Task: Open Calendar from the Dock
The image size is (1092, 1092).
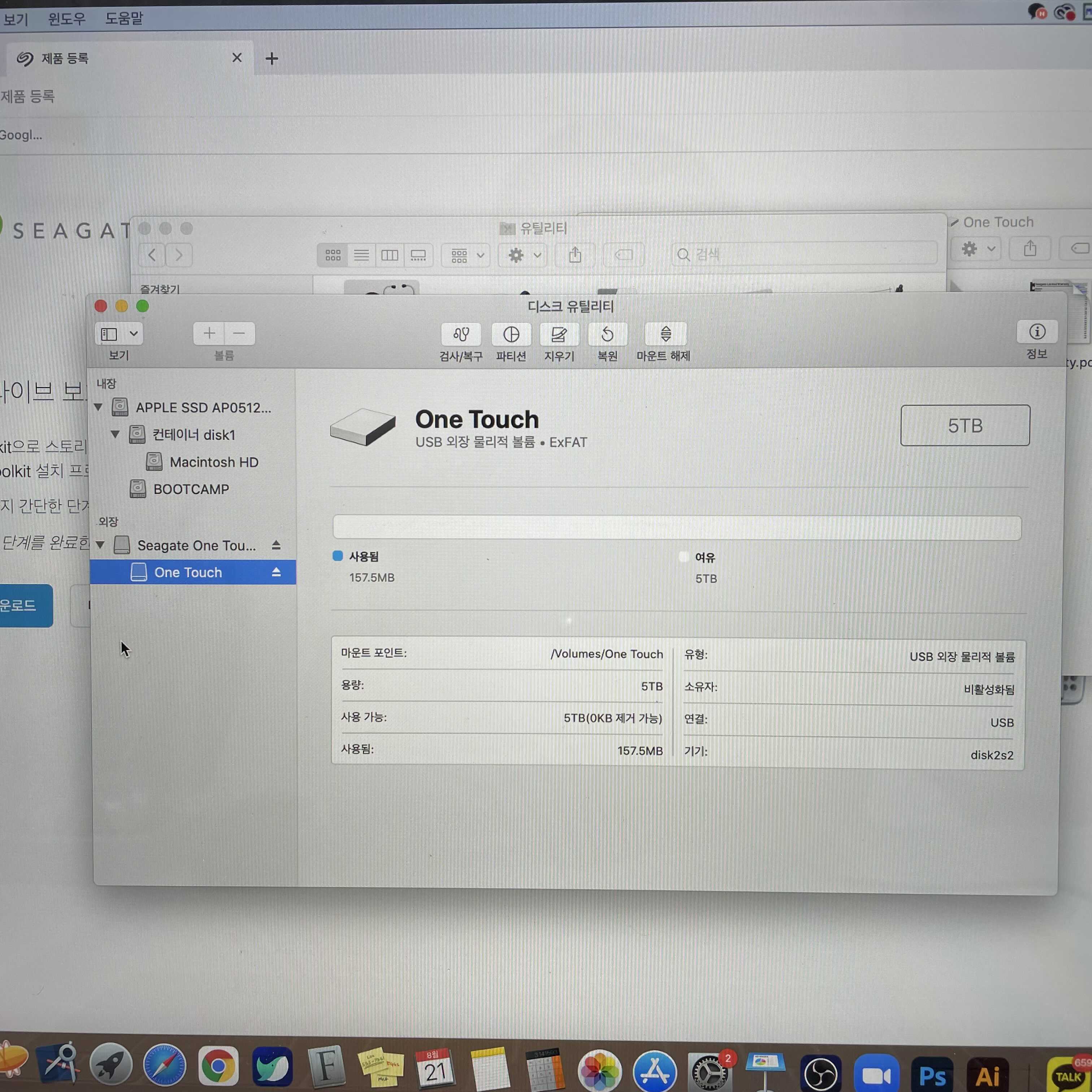Action: click(x=435, y=1068)
